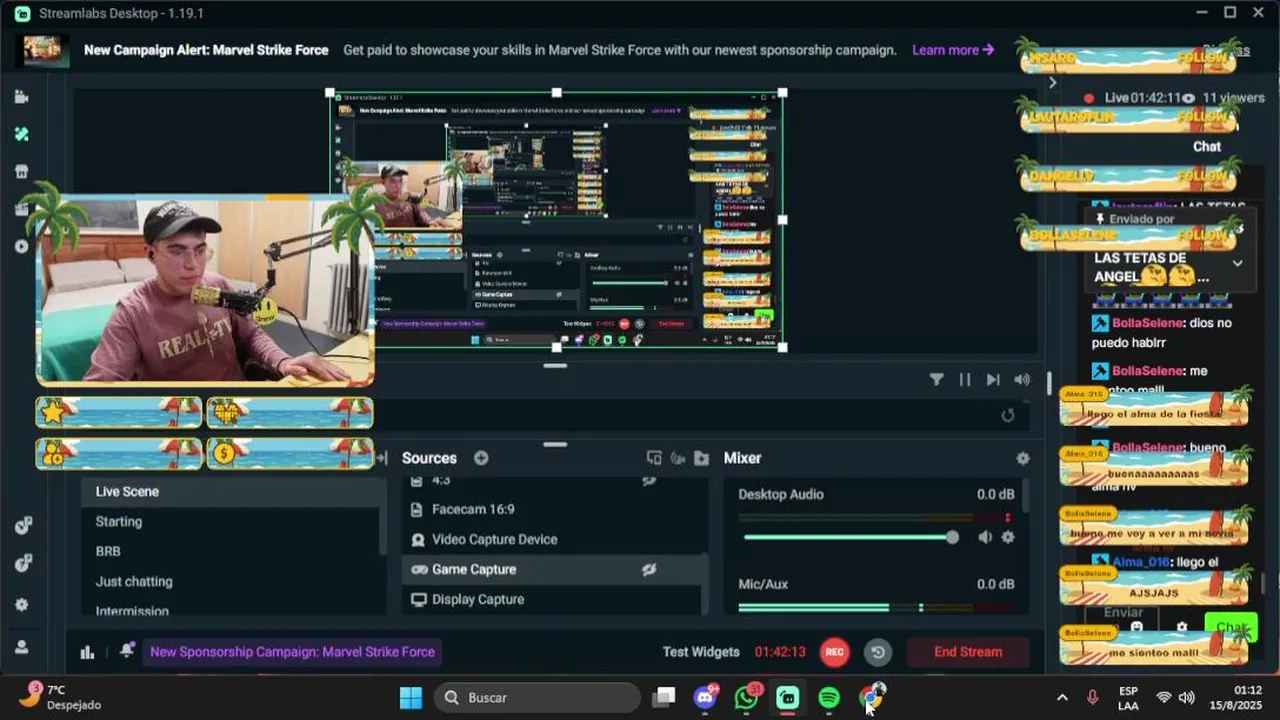Open Spotify from the taskbar

tap(829, 697)
